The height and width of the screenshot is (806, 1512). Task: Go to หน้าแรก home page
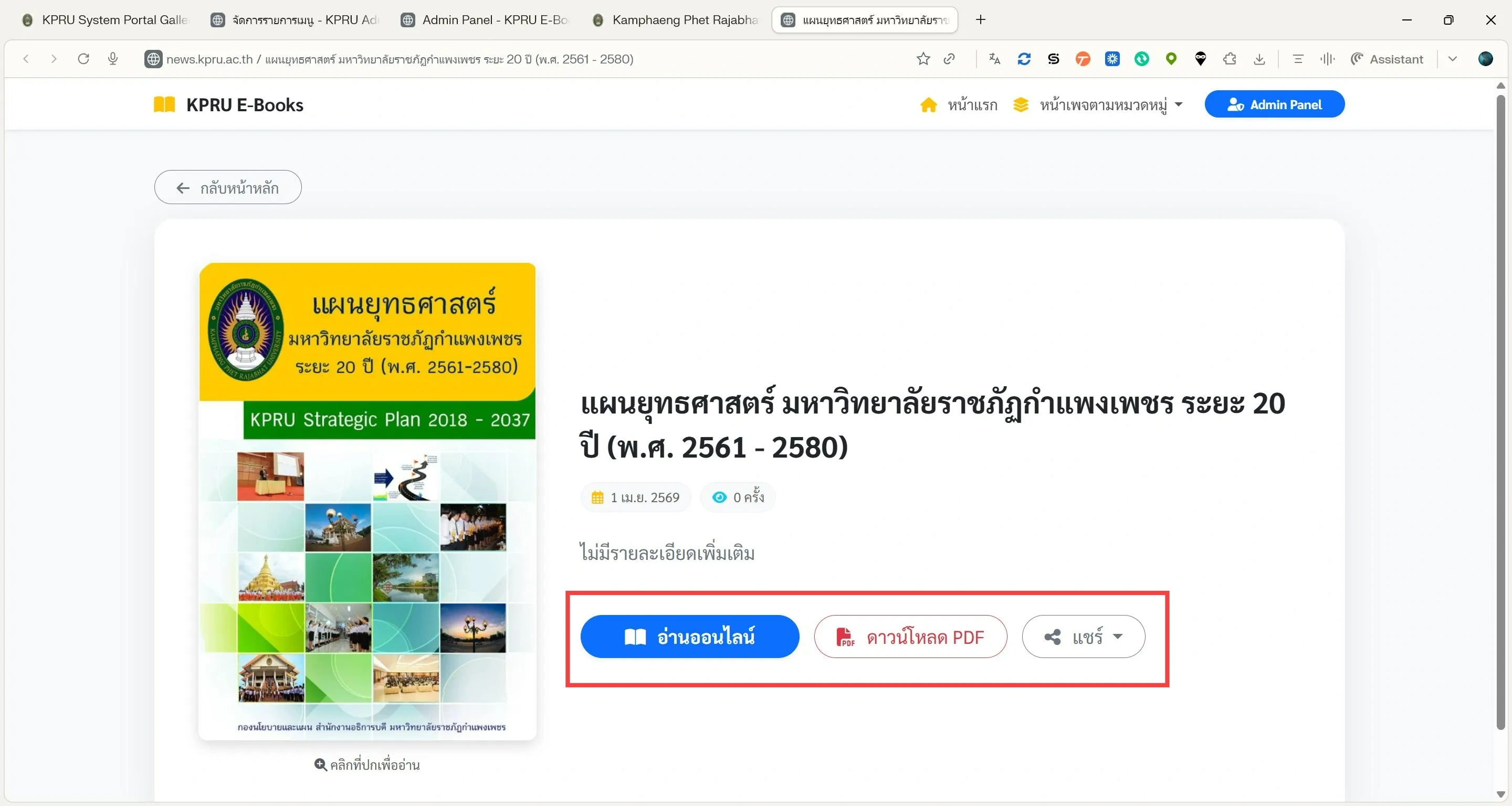958,104
